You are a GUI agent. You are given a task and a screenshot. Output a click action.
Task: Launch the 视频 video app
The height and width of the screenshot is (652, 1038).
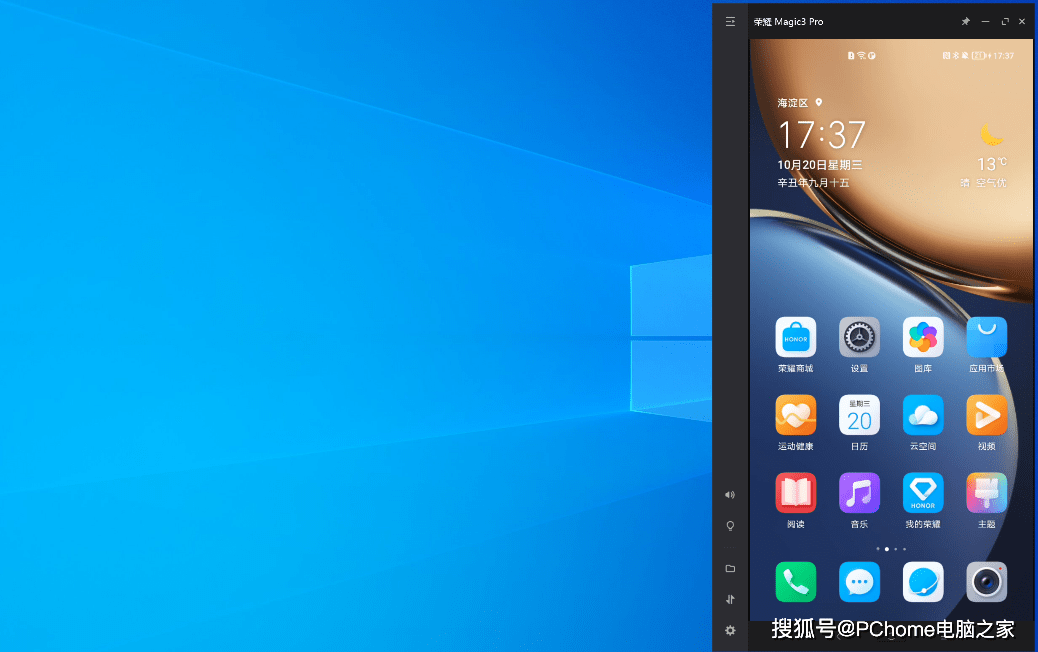click(986, 415)
